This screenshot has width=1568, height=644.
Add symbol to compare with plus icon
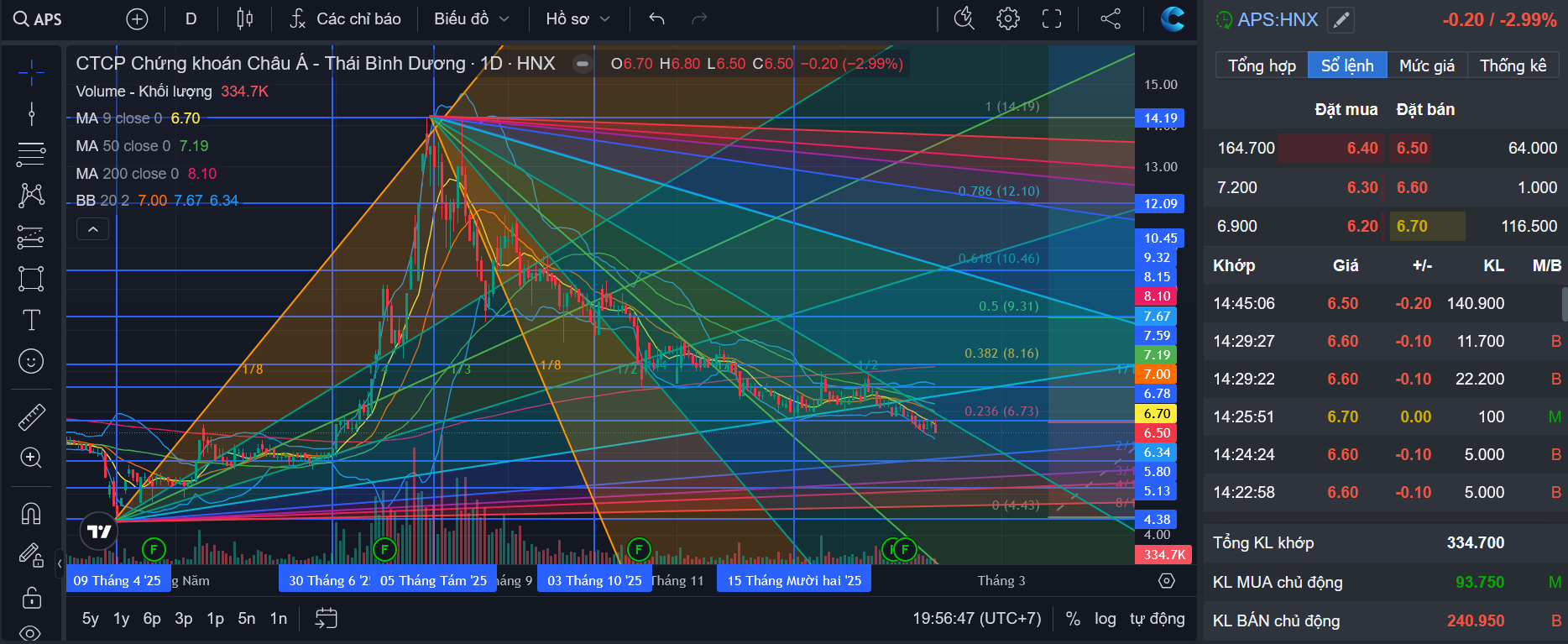[137, 18]
